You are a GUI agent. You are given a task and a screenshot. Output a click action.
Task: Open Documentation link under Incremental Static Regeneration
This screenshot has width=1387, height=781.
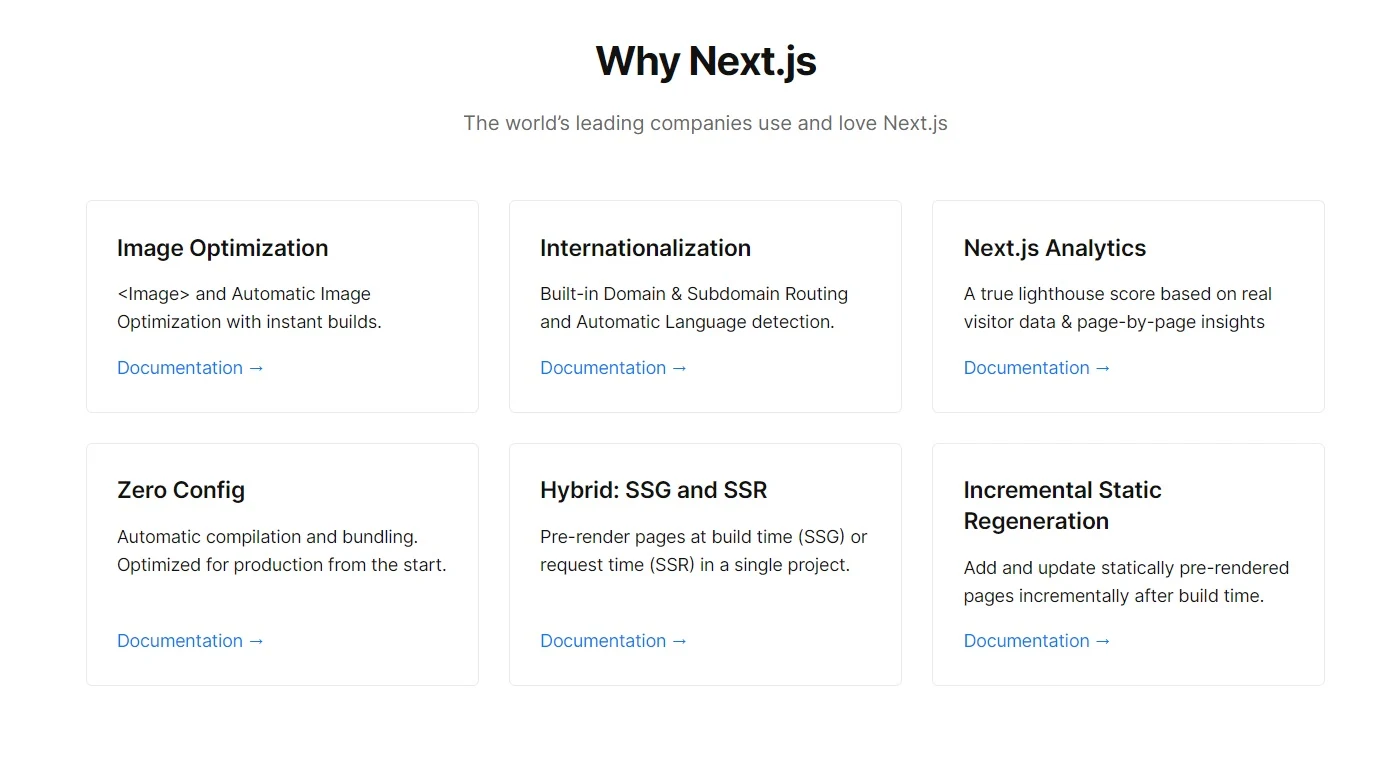pos(1037,641)
